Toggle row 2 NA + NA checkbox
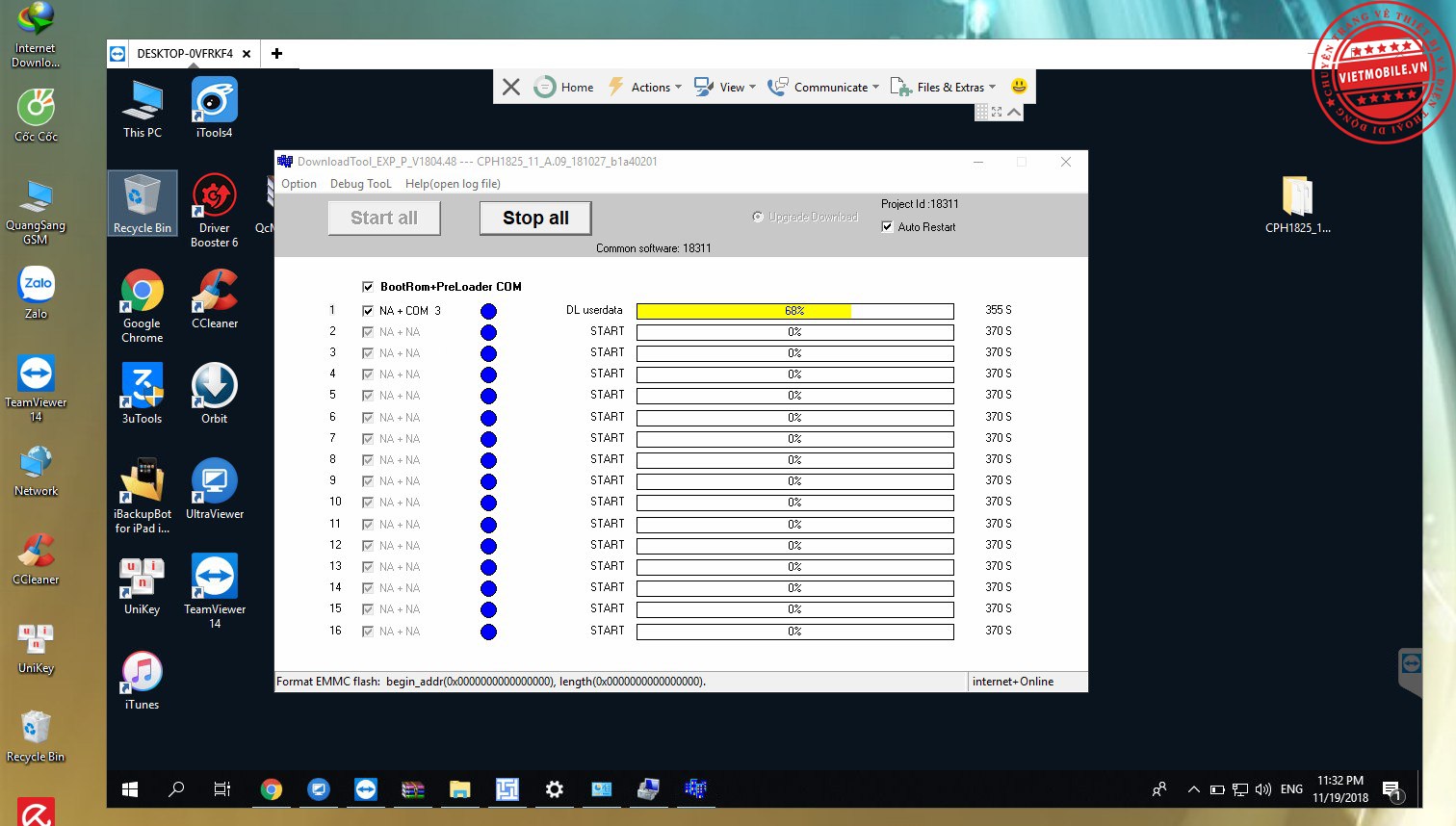The image size is (1456, 826). pos(368,332)
